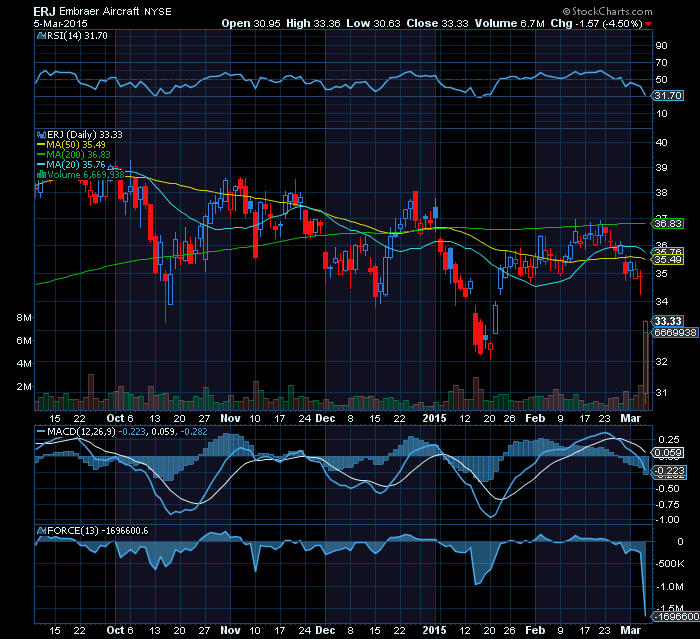Select the 5-Mar-2015 date label

click(60, 24)
